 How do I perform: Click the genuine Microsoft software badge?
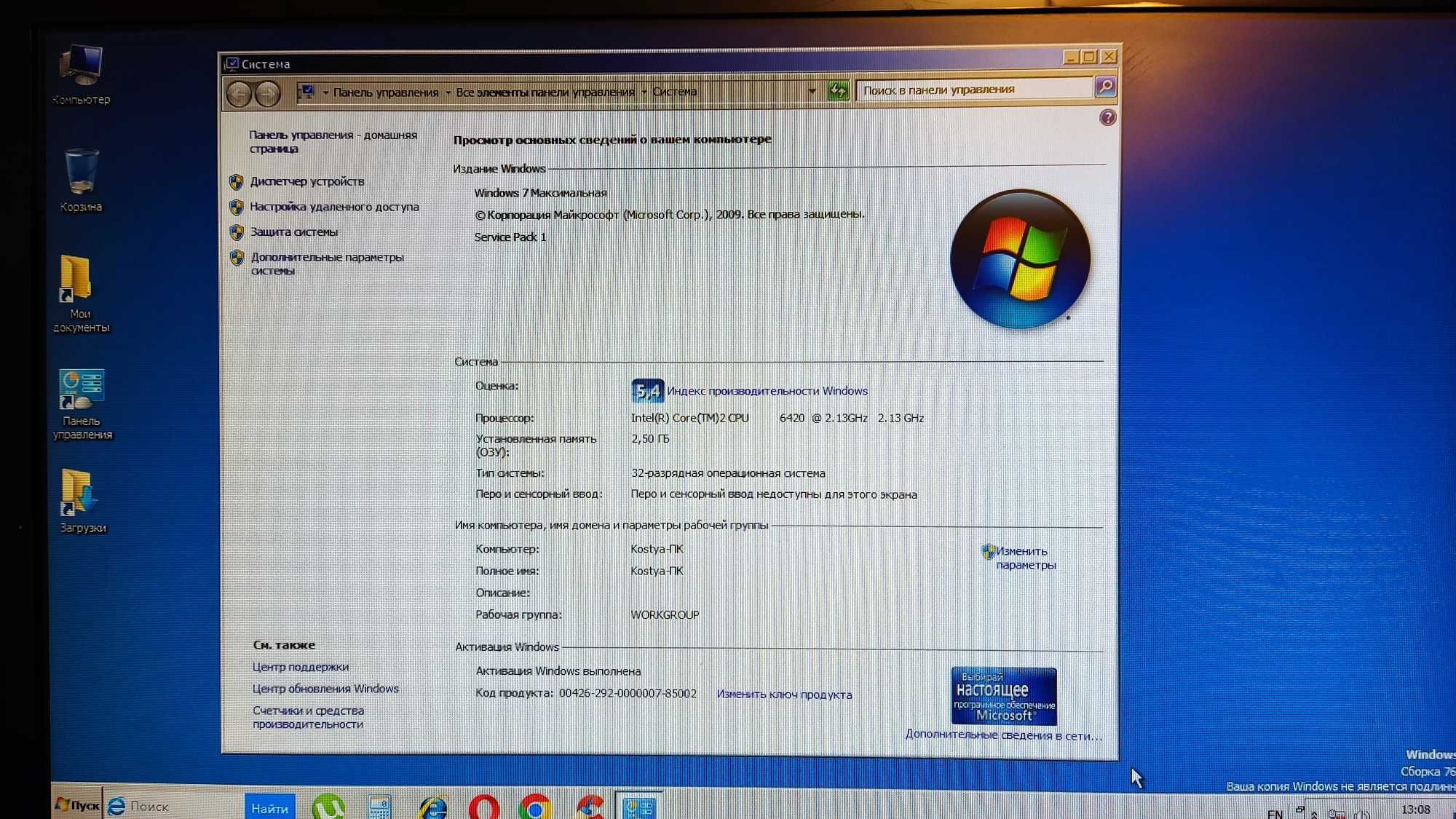[x=1003, y=696]
